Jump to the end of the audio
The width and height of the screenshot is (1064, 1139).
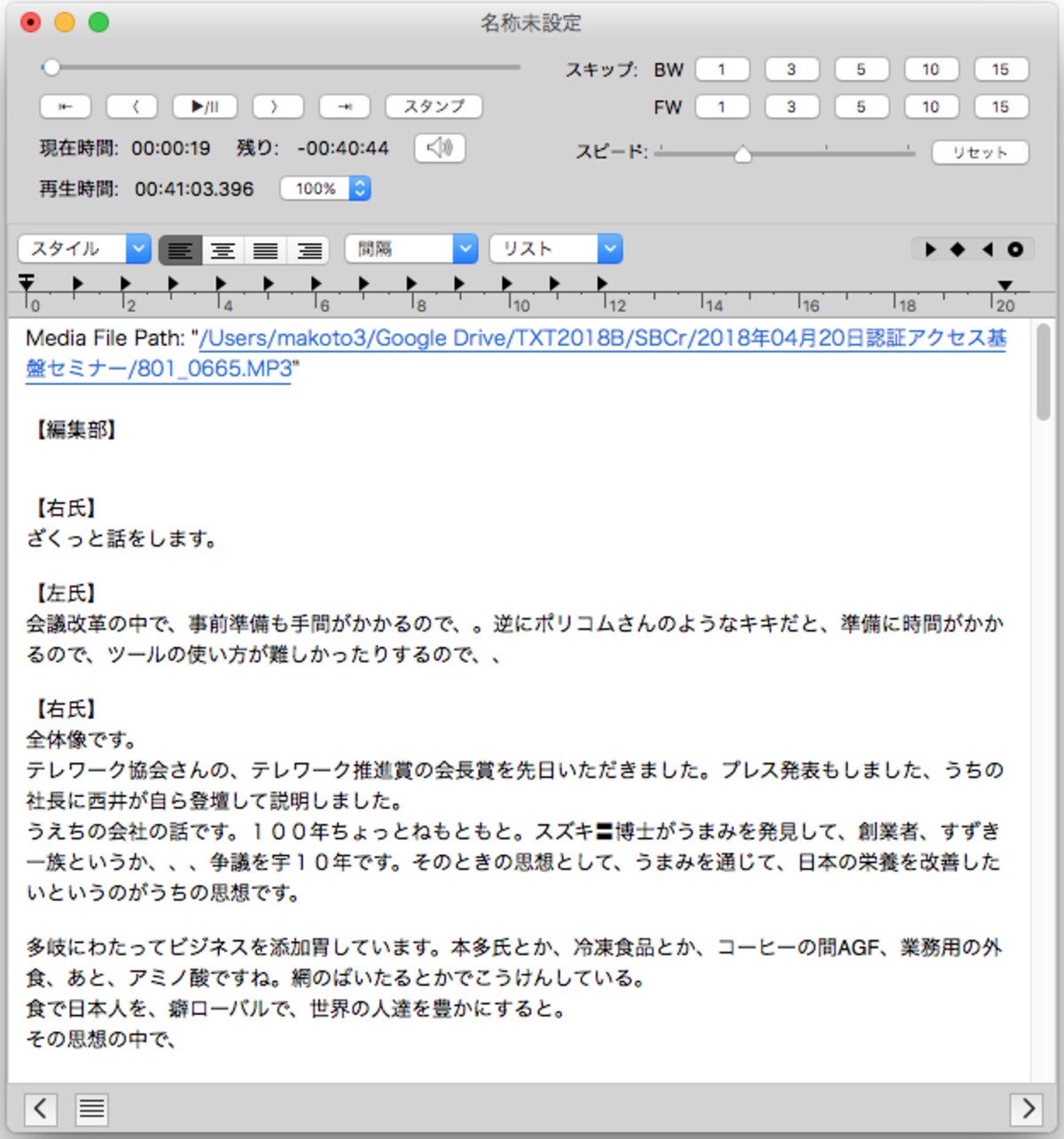tap(345, 106)
